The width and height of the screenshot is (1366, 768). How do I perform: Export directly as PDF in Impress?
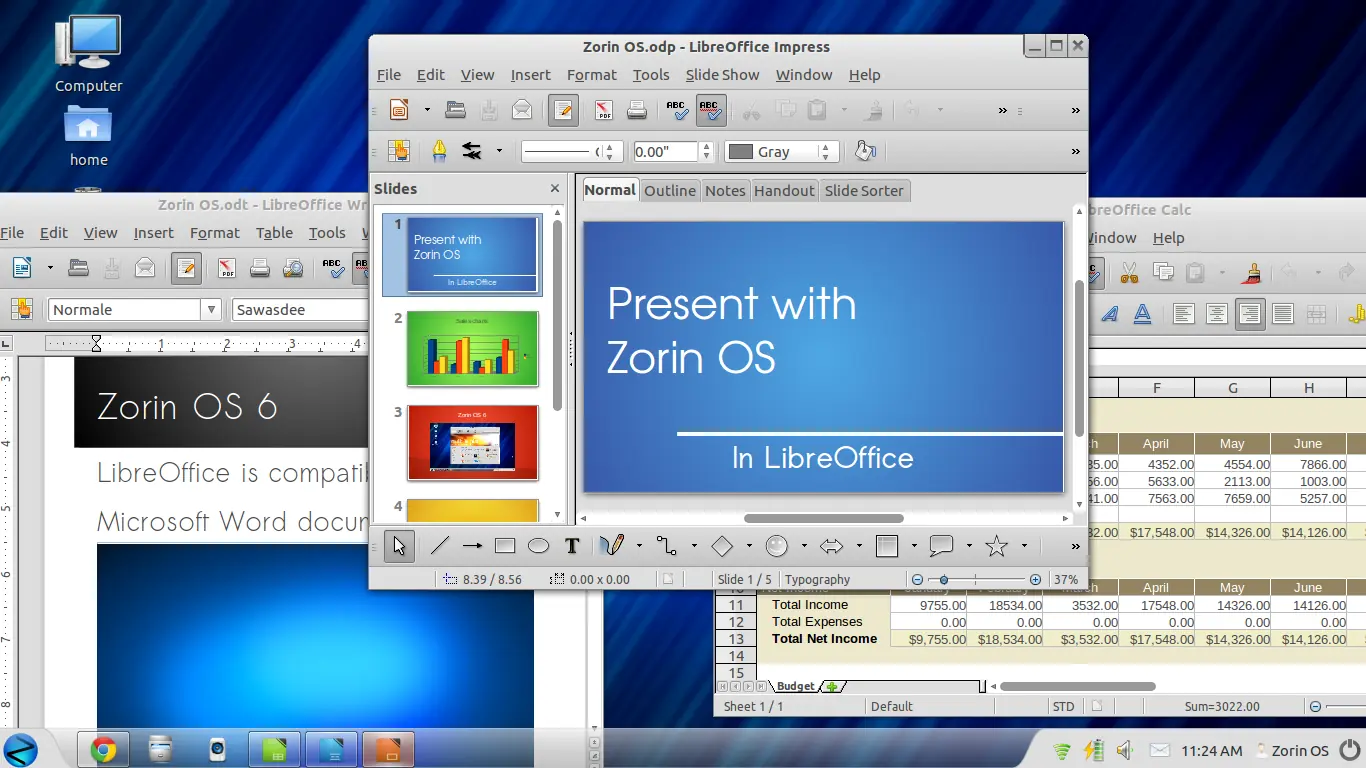pyautogui.click(x=603, y=110)
